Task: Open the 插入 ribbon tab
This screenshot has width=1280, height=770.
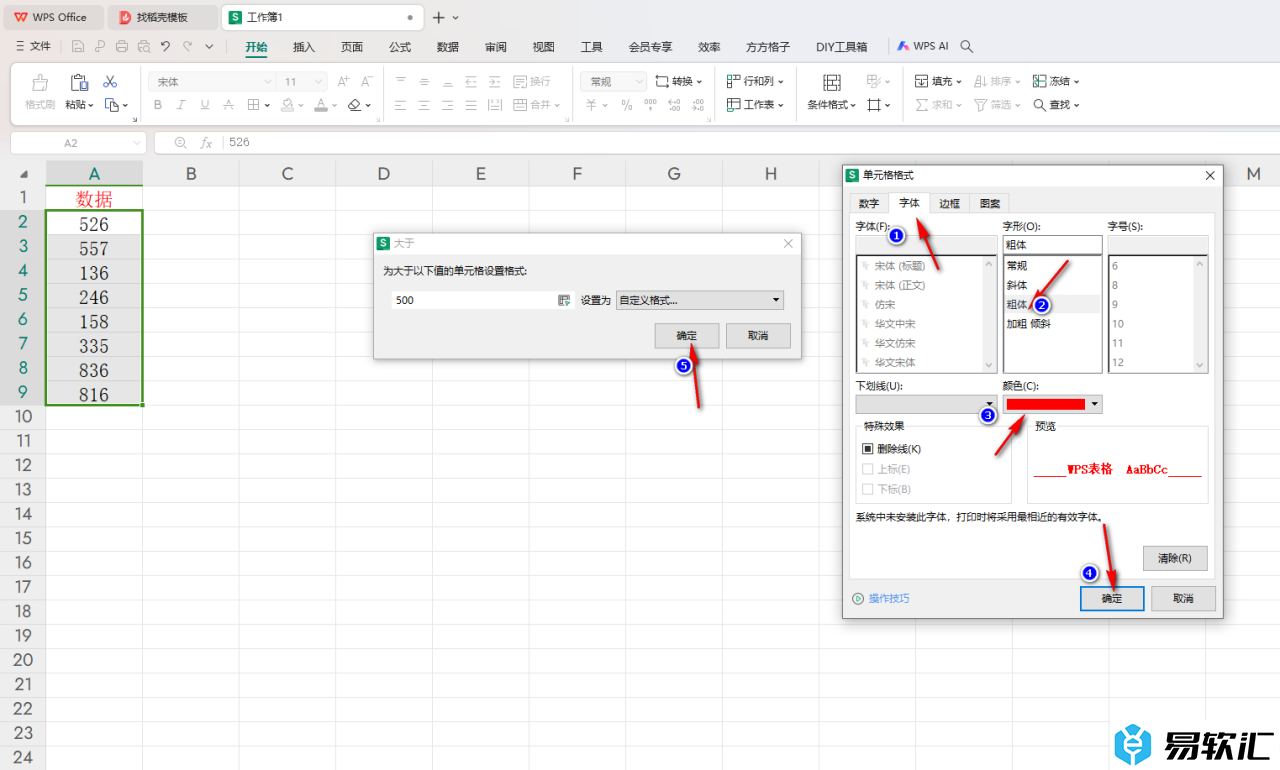Action: click(304, 47)
